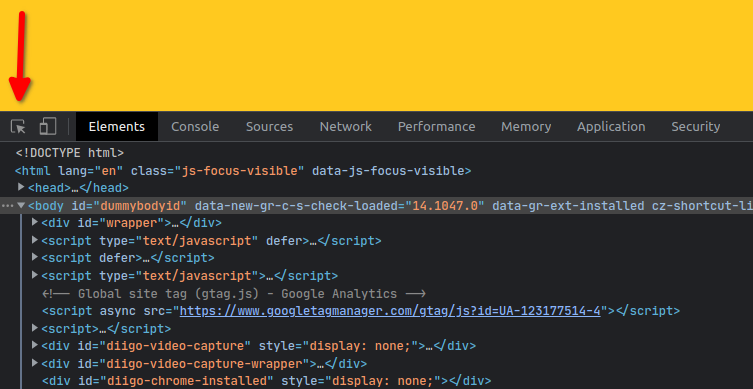Select the html lang="en" element row
753x389 pixels.
tap(243, 171)
